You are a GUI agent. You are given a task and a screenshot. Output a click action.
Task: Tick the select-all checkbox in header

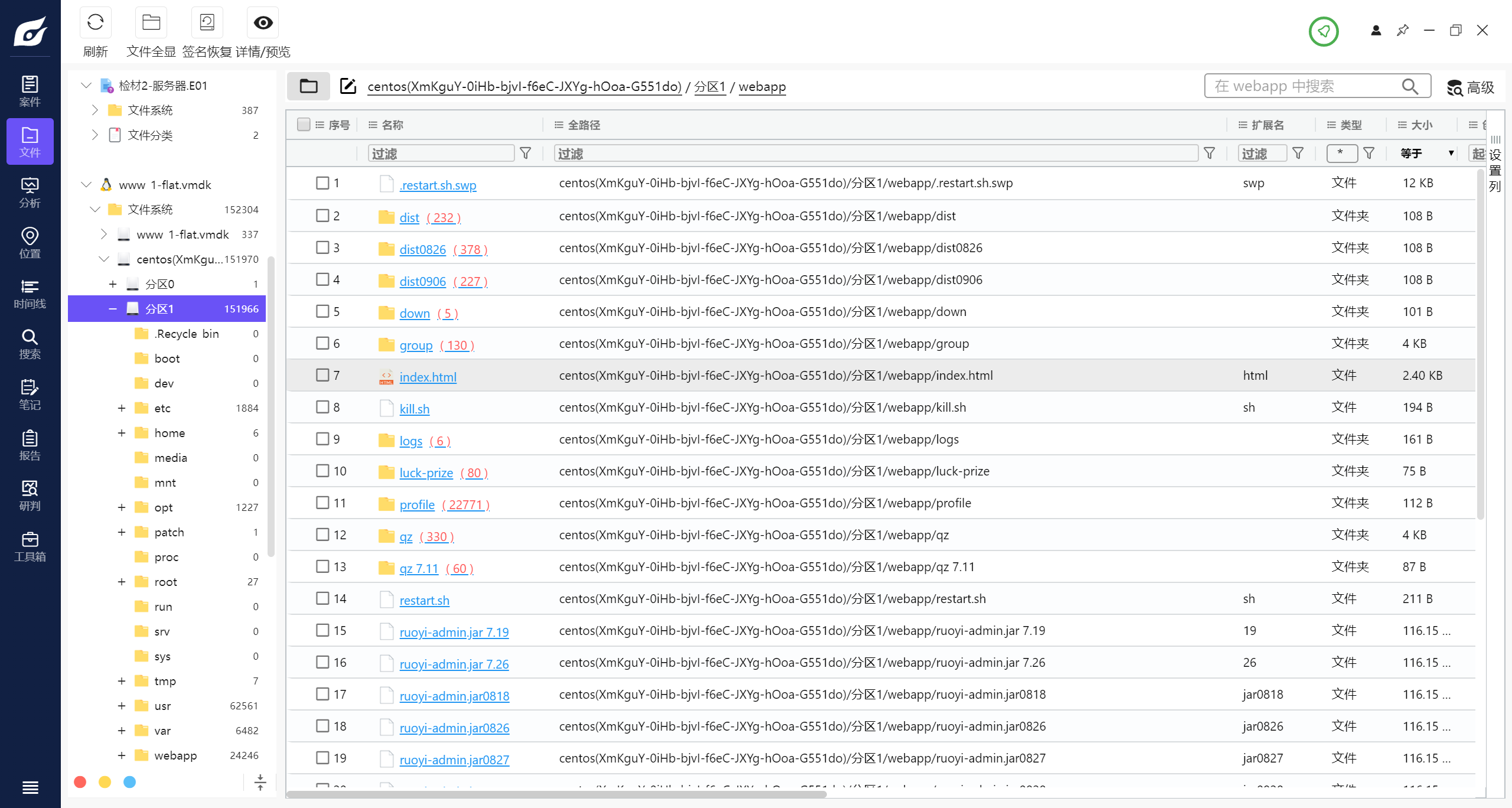(x=304, y=125)
